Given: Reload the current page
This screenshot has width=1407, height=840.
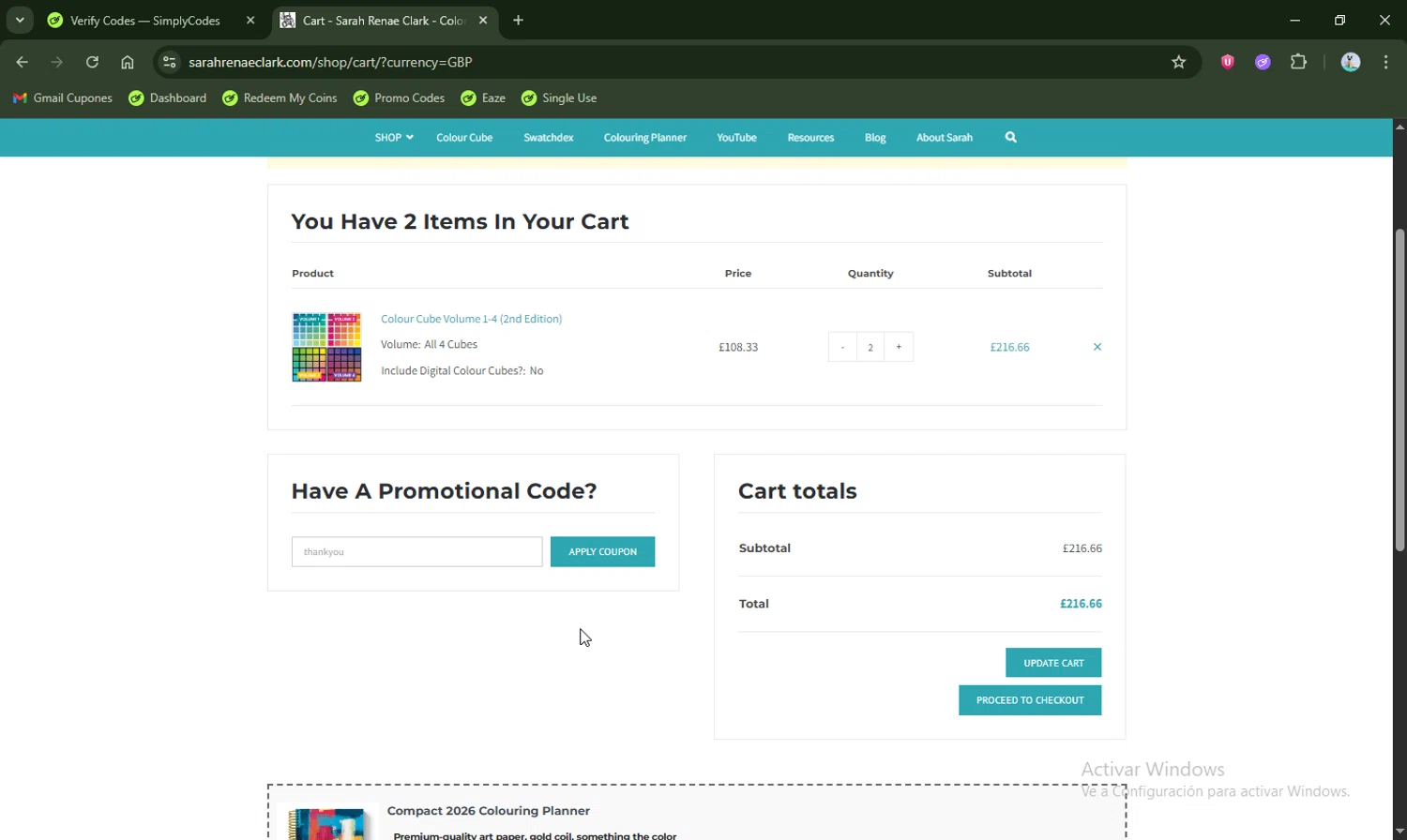Looking at the screenshot, I should 92,62.
